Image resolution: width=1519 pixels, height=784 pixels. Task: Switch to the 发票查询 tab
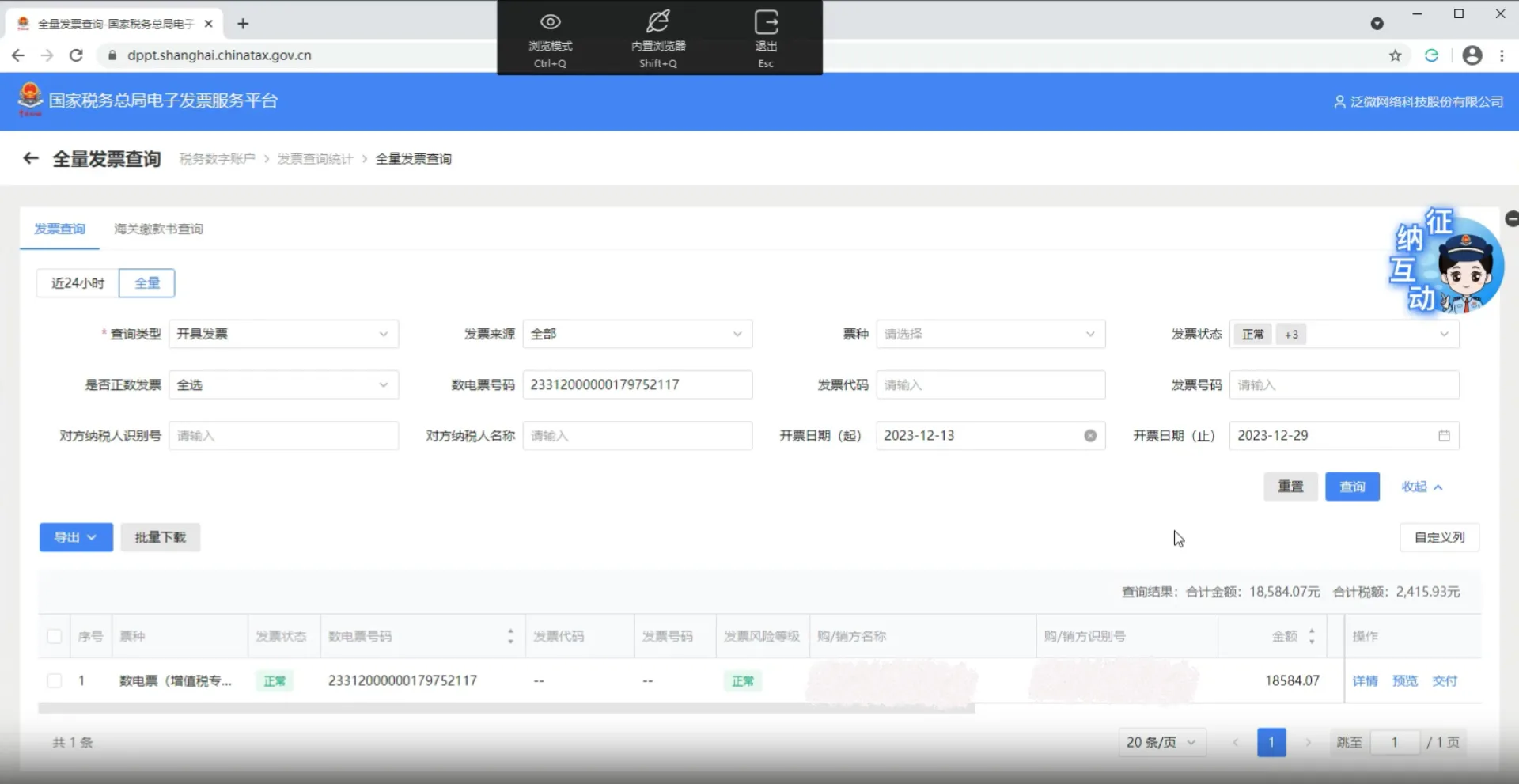(x=59, y=229)
